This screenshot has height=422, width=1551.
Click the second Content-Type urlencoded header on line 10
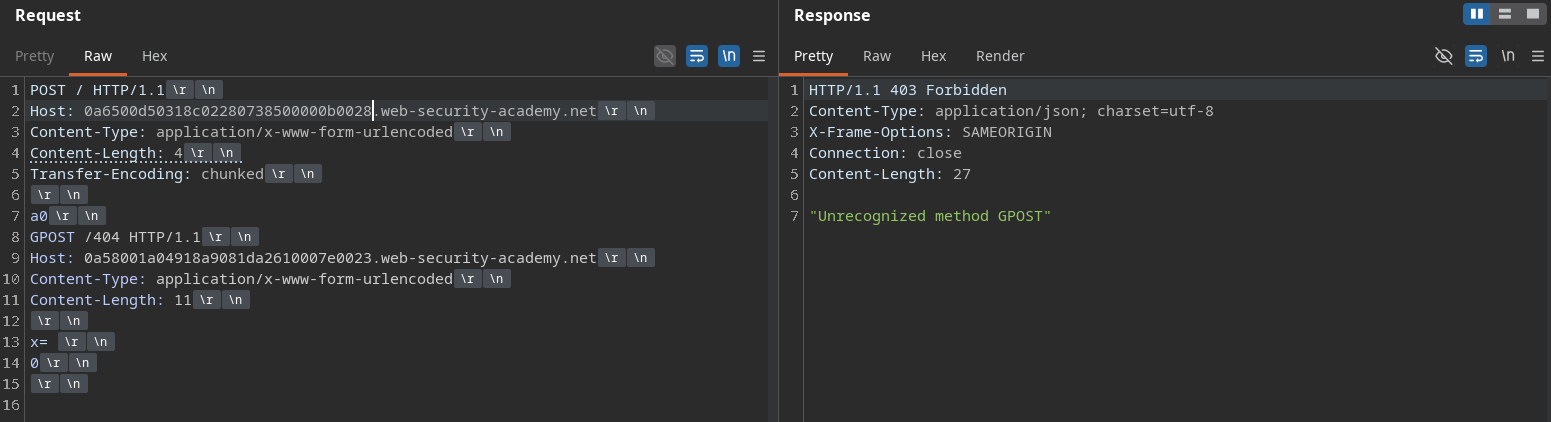[x=241, y=279]
